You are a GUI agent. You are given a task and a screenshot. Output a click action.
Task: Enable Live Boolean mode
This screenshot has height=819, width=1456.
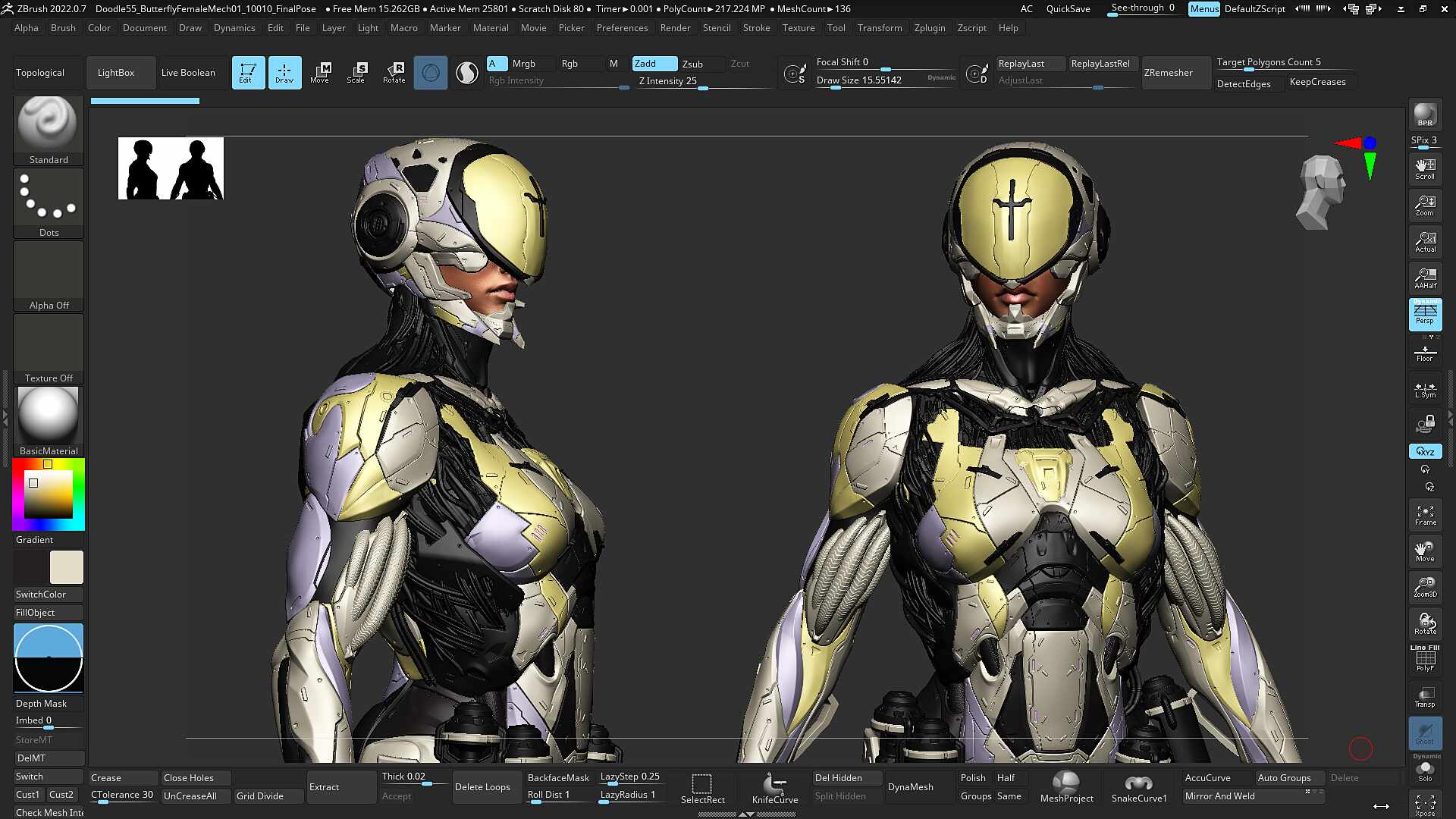[188, 73]
